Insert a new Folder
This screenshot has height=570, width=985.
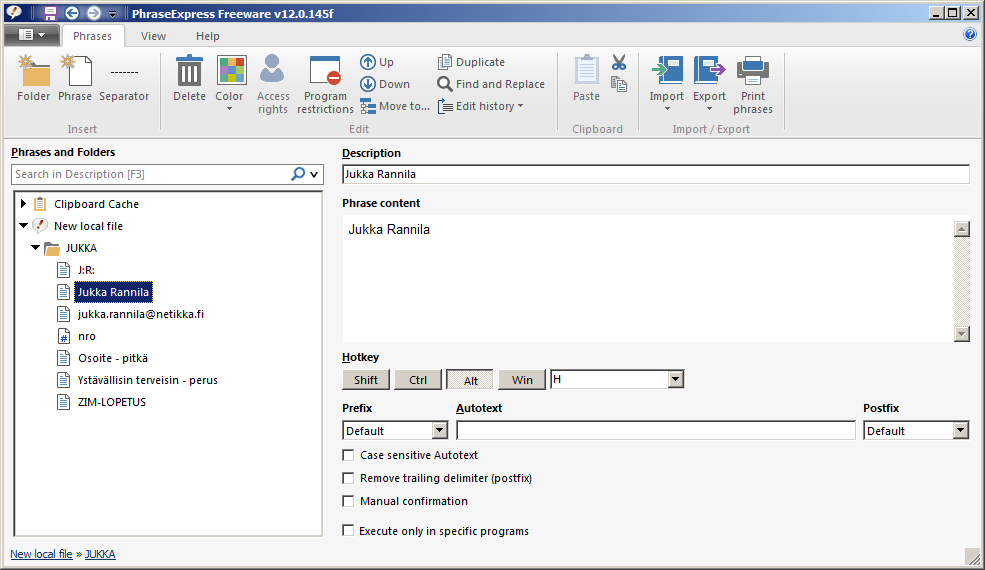point(34,79)
